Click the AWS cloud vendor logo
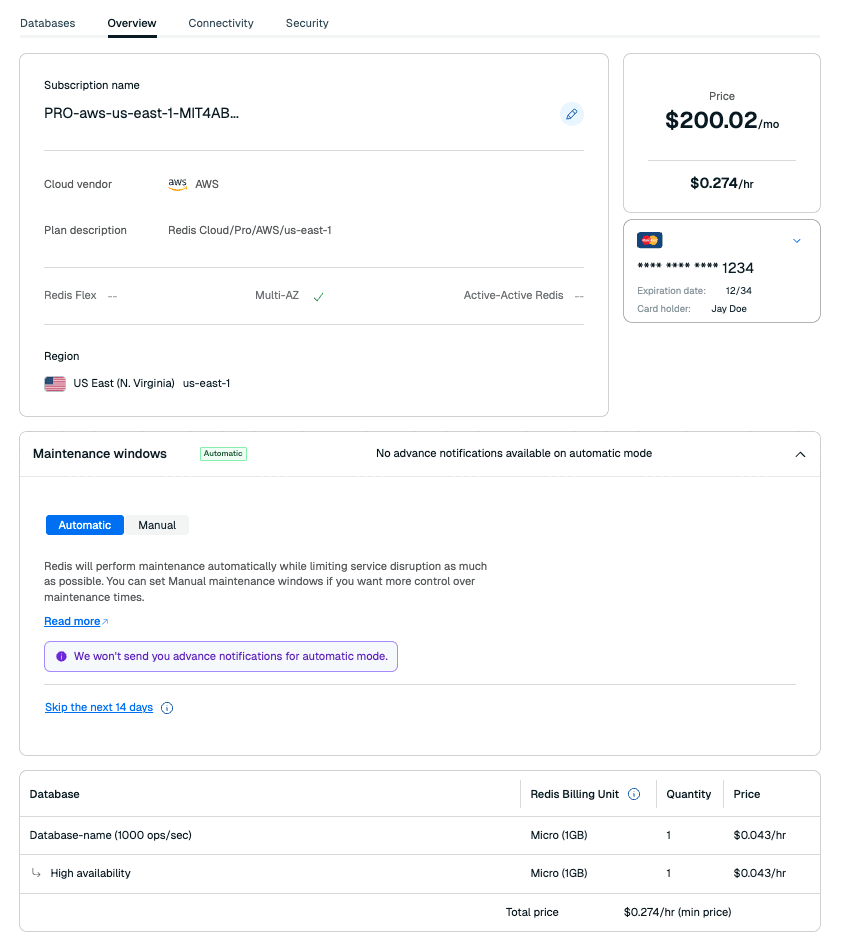Screen dimensions: 841x945 [x=178, y=184]
